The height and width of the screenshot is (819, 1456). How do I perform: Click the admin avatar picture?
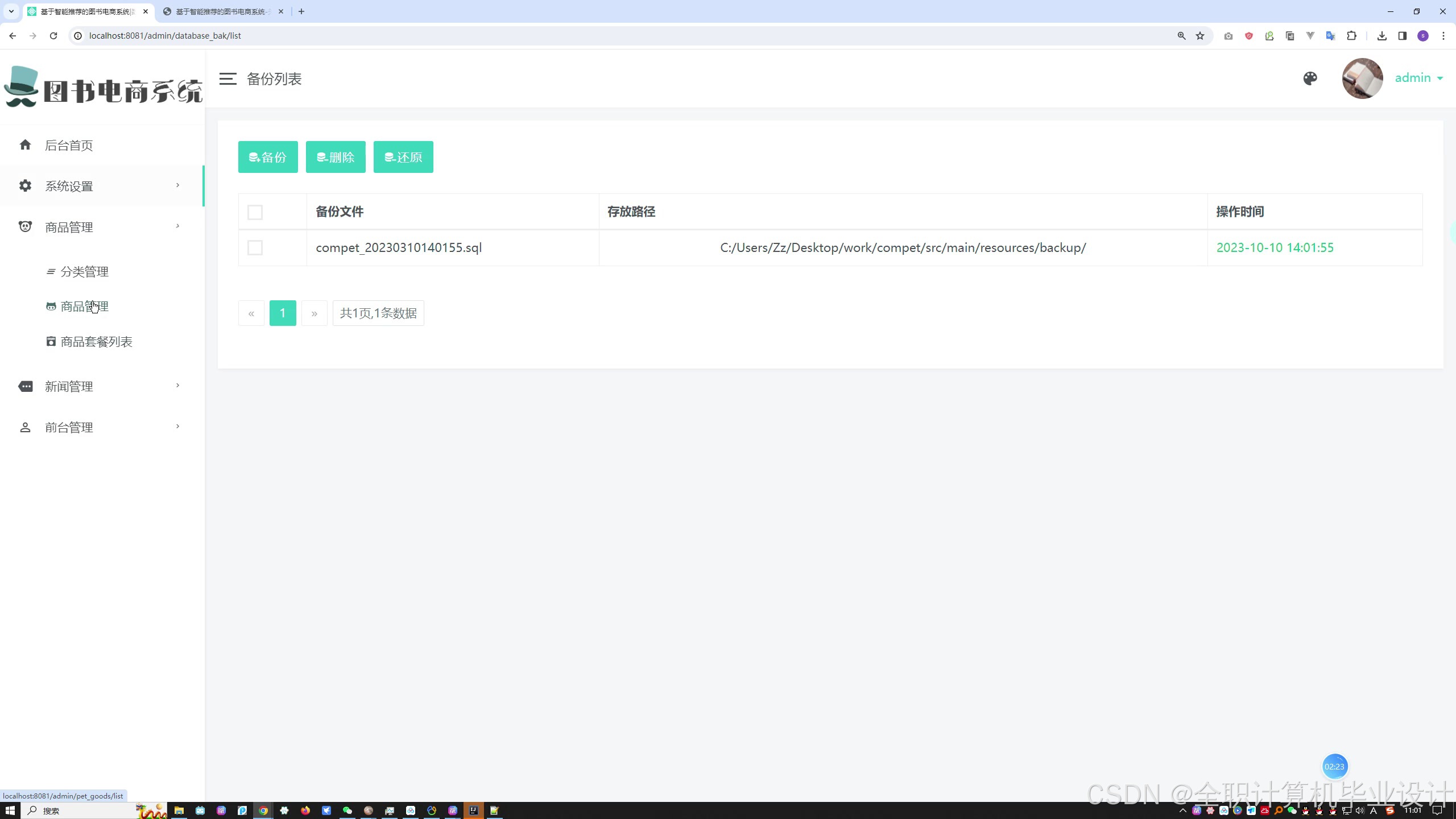(1362, 78)
